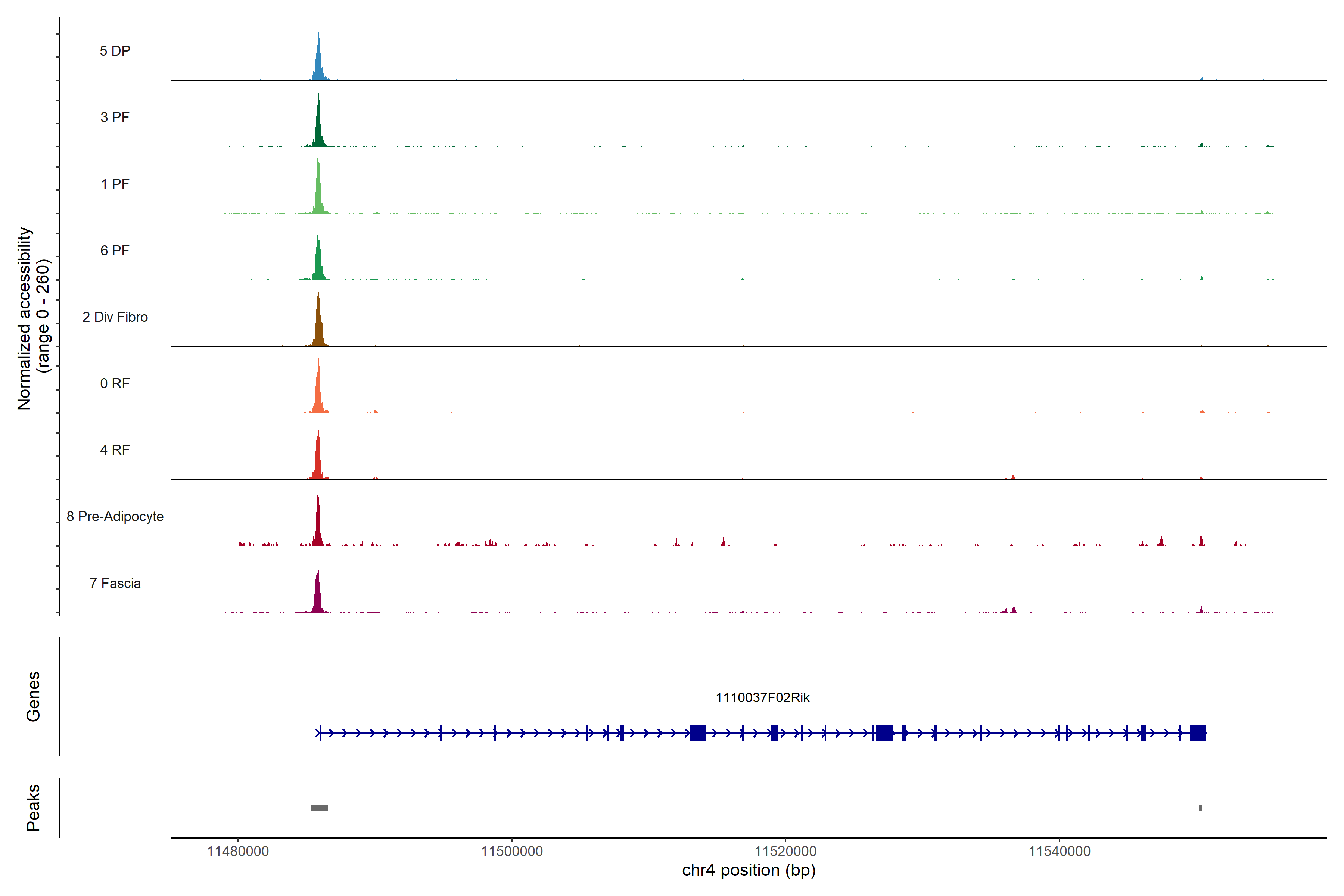Click the 11480000 axis tick label

[238, 852]
